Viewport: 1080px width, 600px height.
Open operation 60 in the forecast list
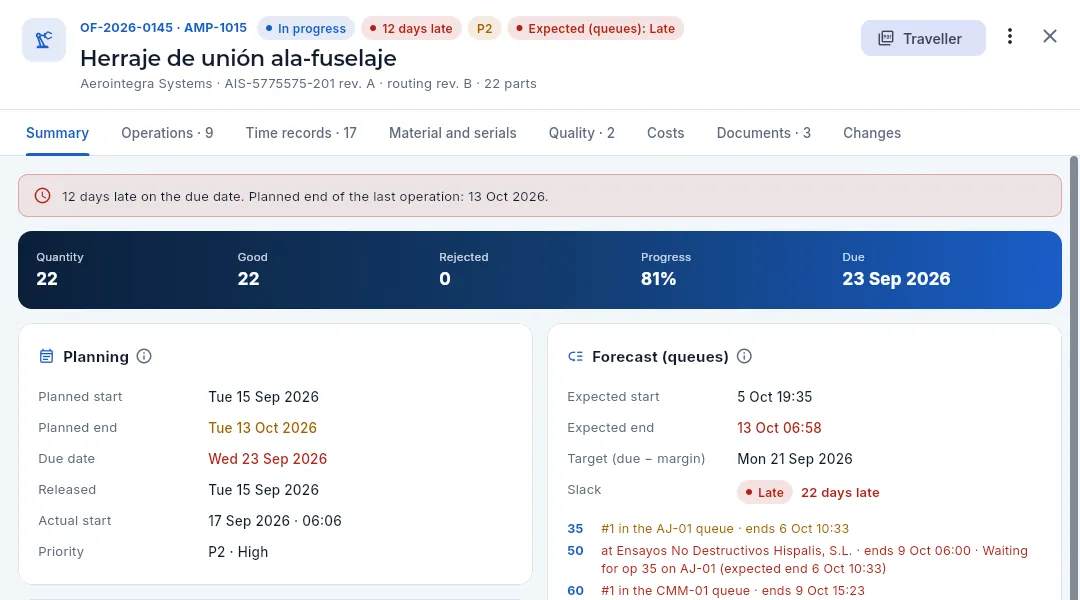575,590
